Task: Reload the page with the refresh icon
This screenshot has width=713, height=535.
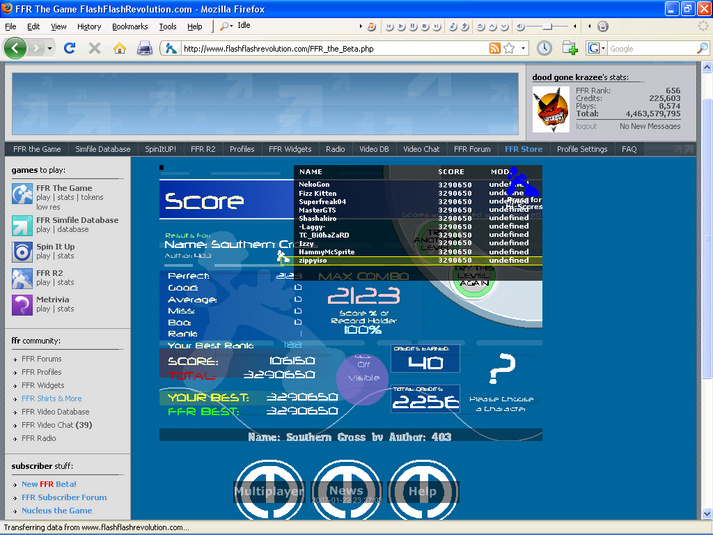Action: coord(70,48)
